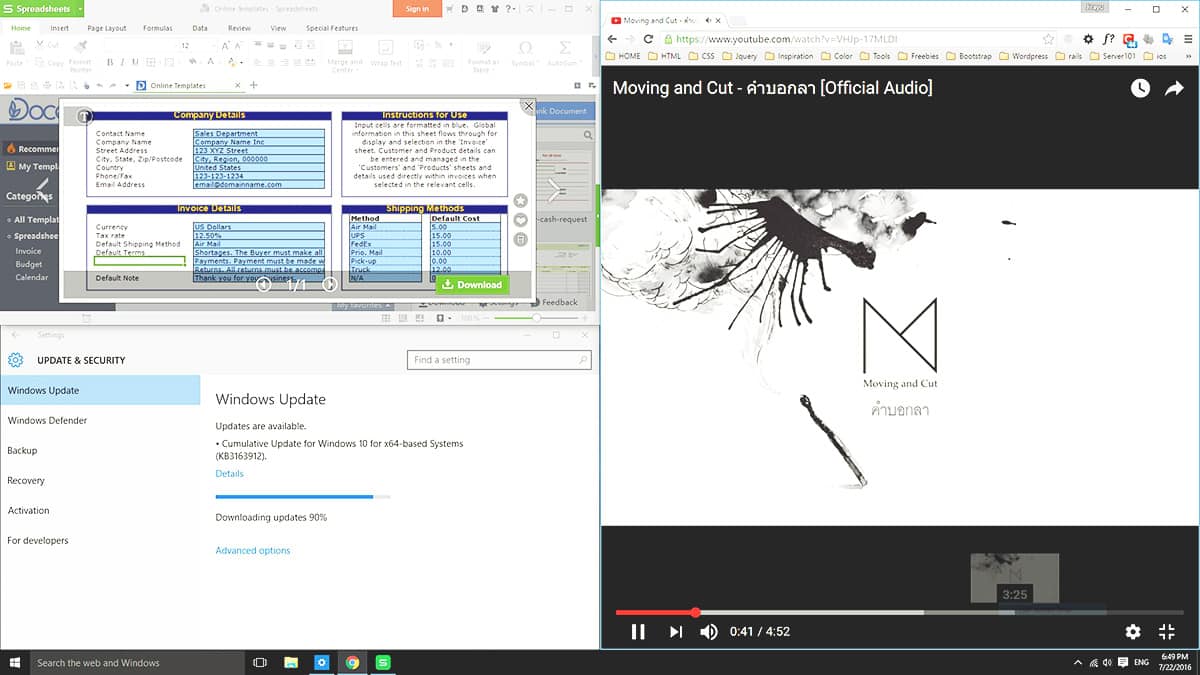The height and width of the screenshot is (675, 1200).
Task: Select Backup in Settings sidebar
Action: (x=100, y=450)
